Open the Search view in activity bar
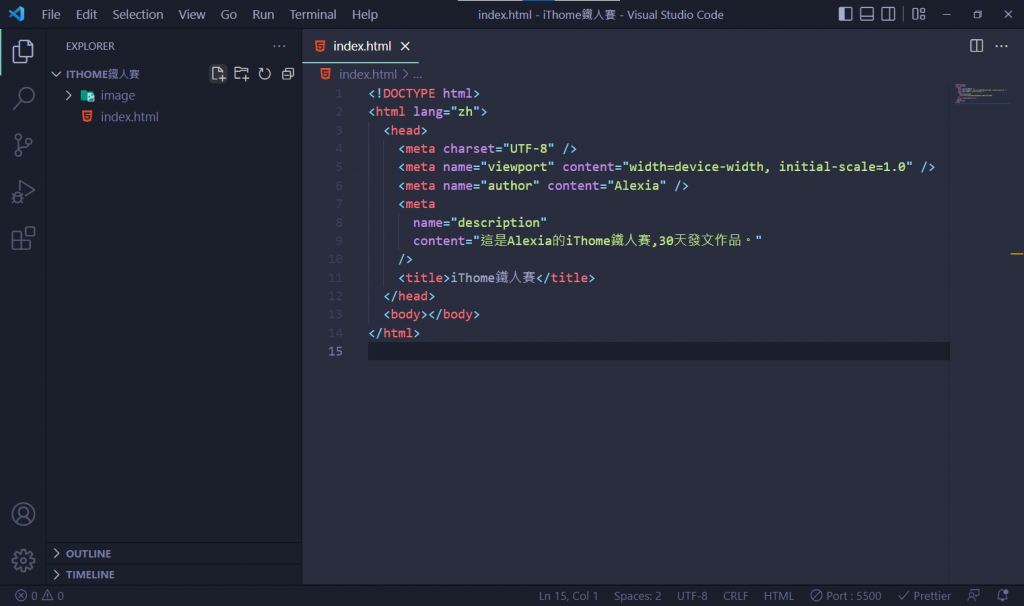Screen dimensions: 1024x606 23,99
